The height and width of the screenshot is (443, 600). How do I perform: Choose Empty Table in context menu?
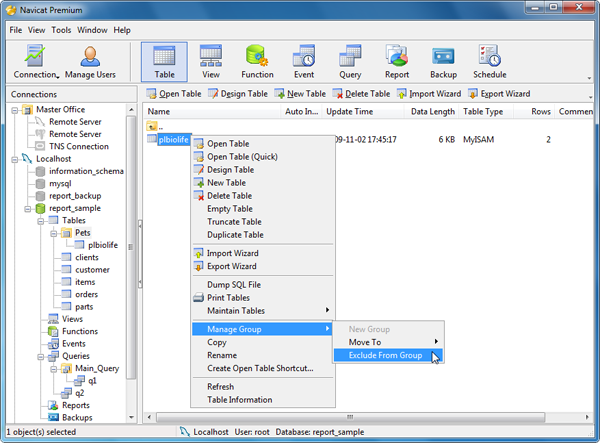[262, 209]
